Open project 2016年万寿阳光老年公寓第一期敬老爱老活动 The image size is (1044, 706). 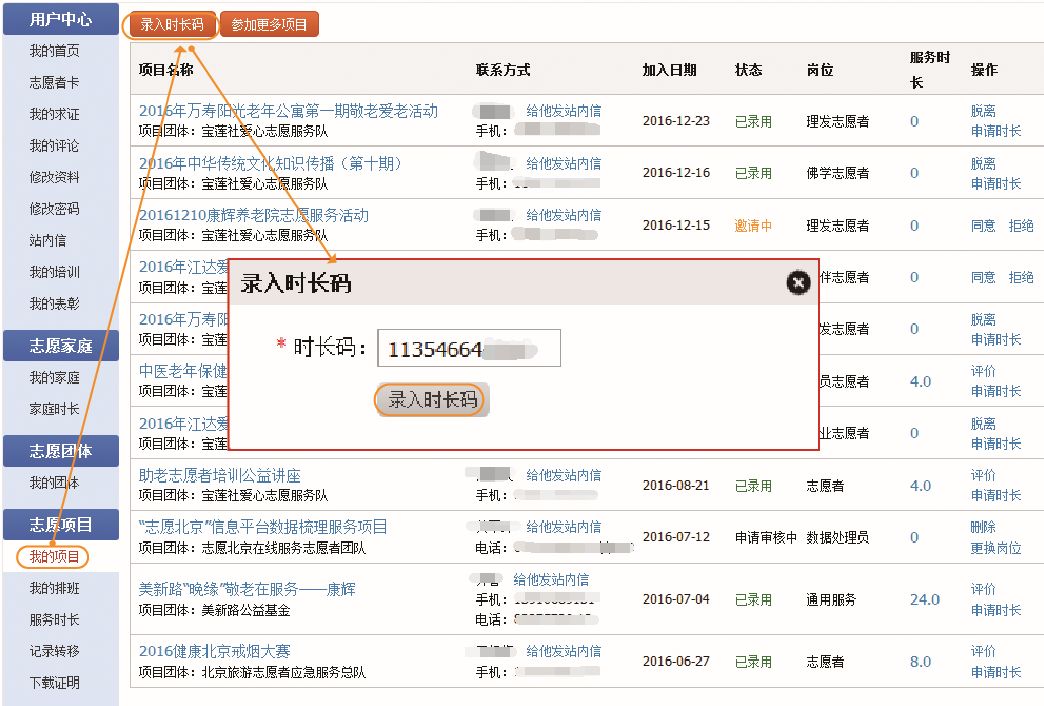[288, 111]
